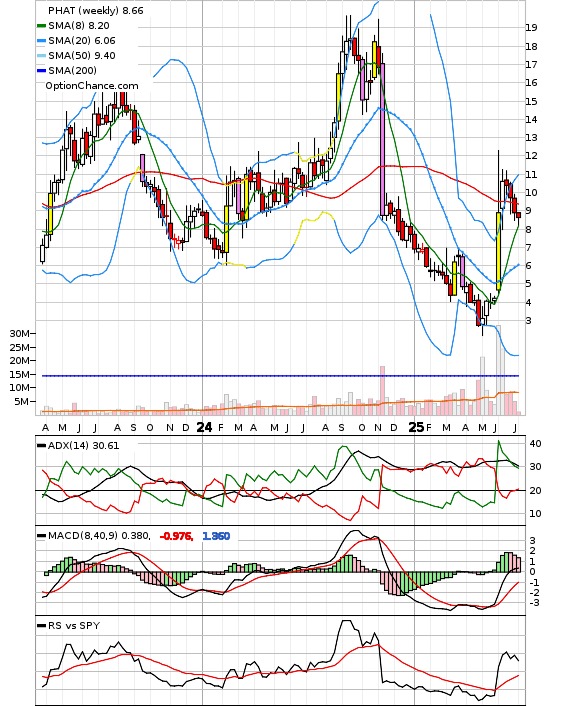Click the 0 label on MACD axis
This screenshot has height=706, width=566.
[x=532, y=572]
